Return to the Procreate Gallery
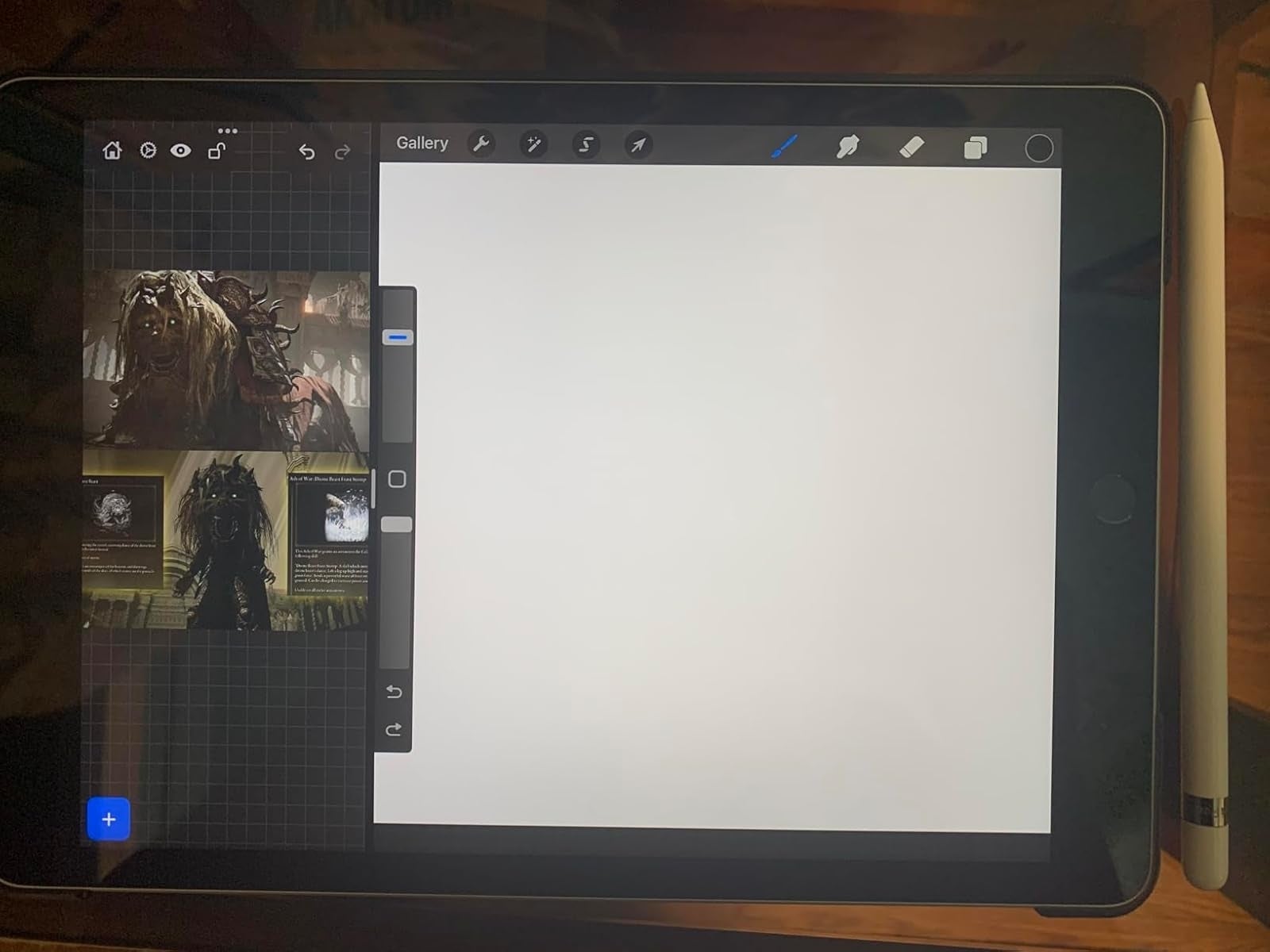Screen dimensions: 1270x952 [422, 143]
